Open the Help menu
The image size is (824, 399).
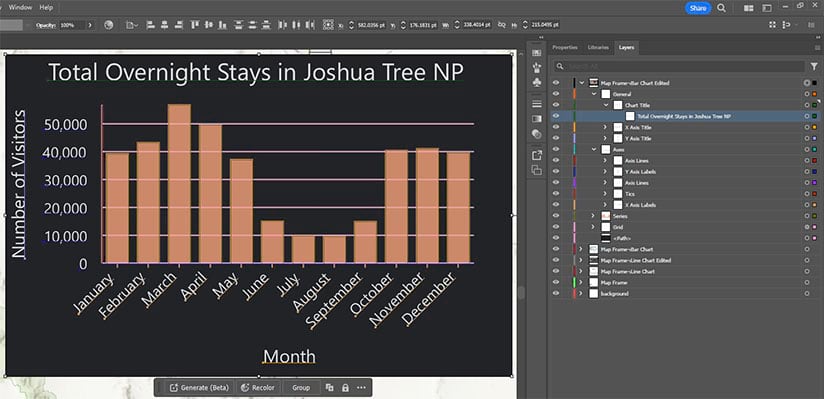click(46, 7)
